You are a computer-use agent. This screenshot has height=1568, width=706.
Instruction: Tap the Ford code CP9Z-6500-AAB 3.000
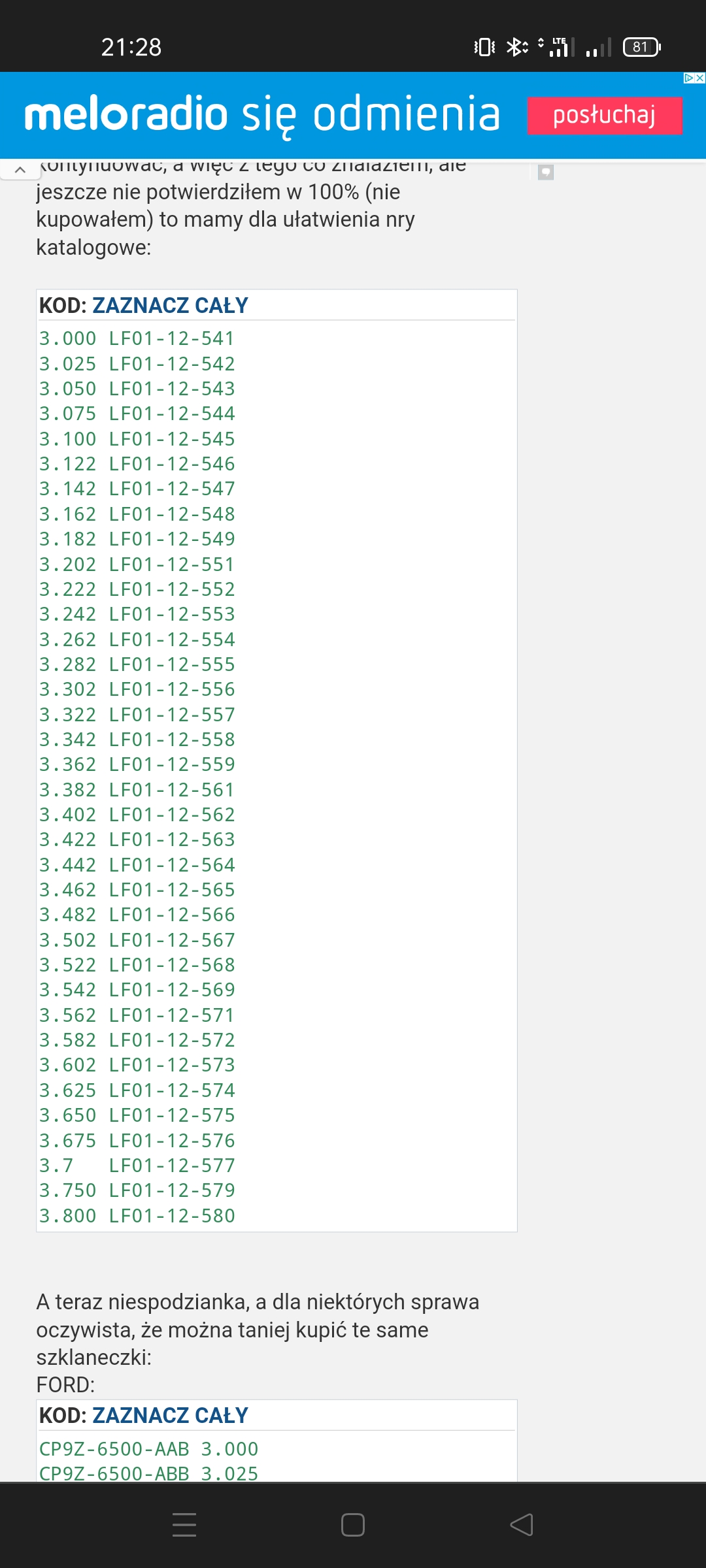point(148,1449)
